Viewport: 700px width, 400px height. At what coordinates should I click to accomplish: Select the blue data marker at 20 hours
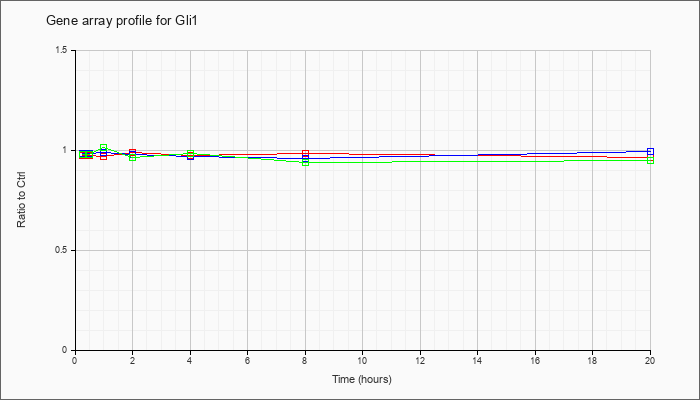point(650,151)
